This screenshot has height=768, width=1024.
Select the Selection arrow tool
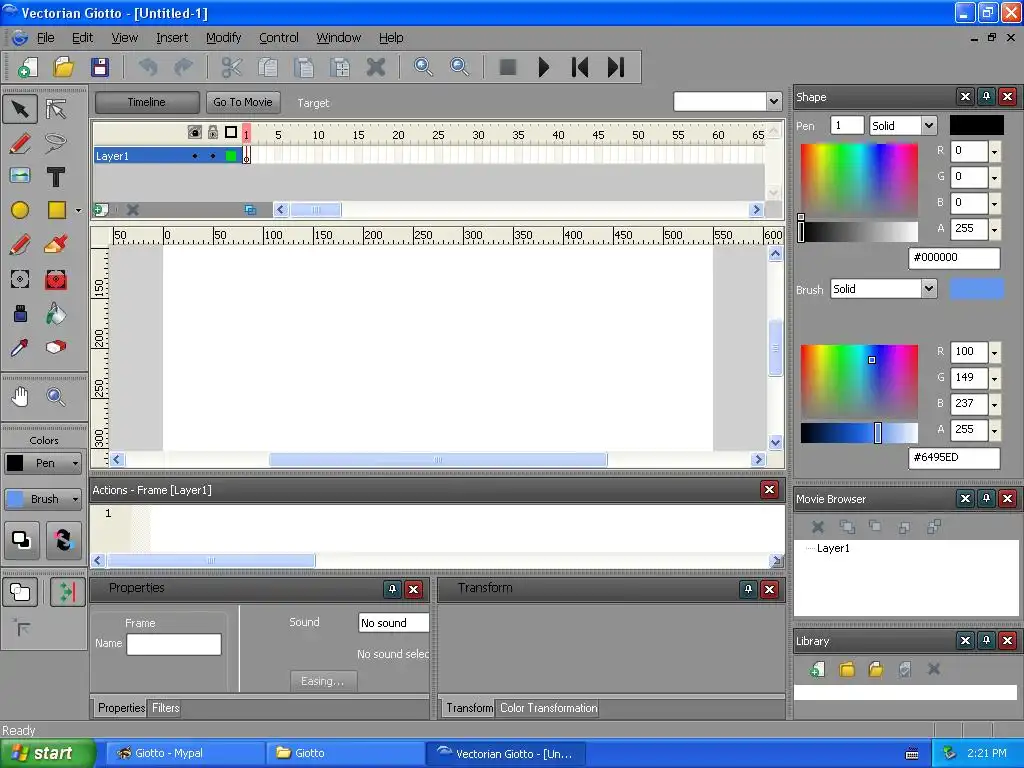(20, 109)
